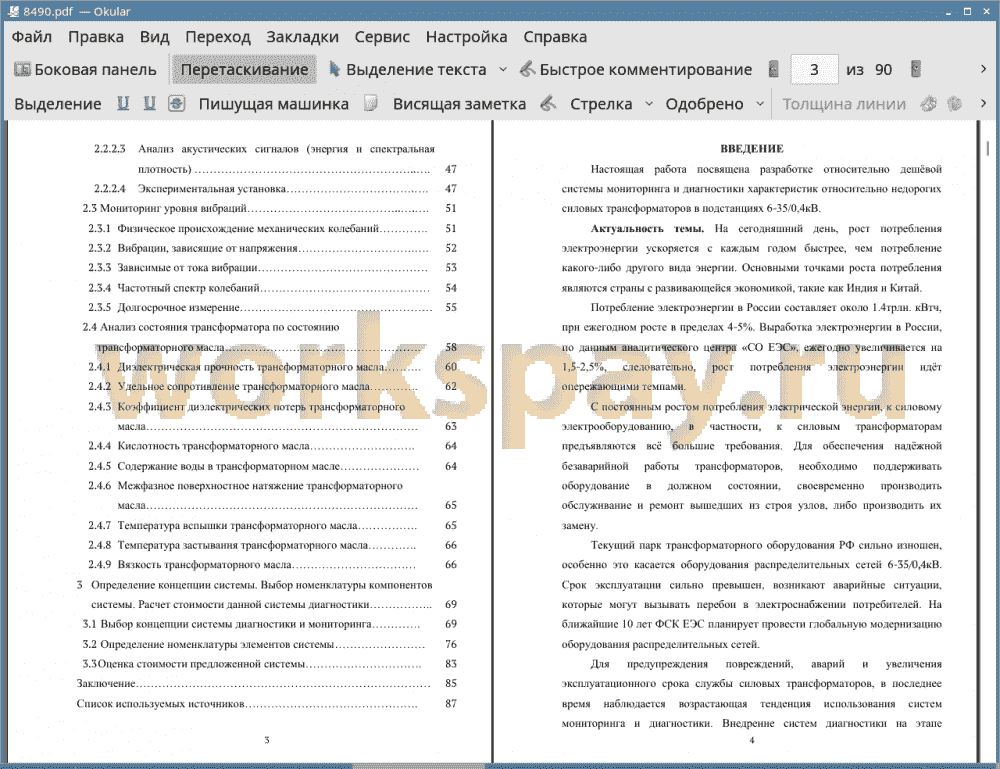Select the second underline annotation icon
The height and width of the screenshot is (769, 1000).
(149, 103)
